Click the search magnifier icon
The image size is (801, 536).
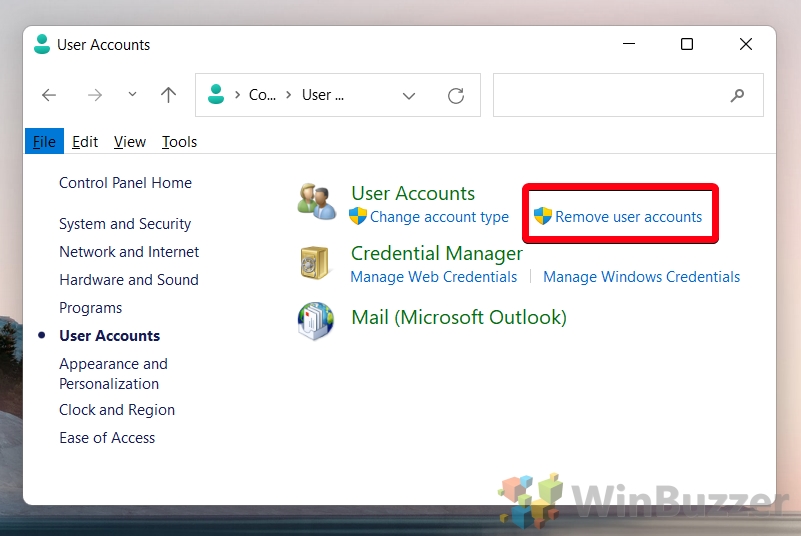click(x=737, y=95)
